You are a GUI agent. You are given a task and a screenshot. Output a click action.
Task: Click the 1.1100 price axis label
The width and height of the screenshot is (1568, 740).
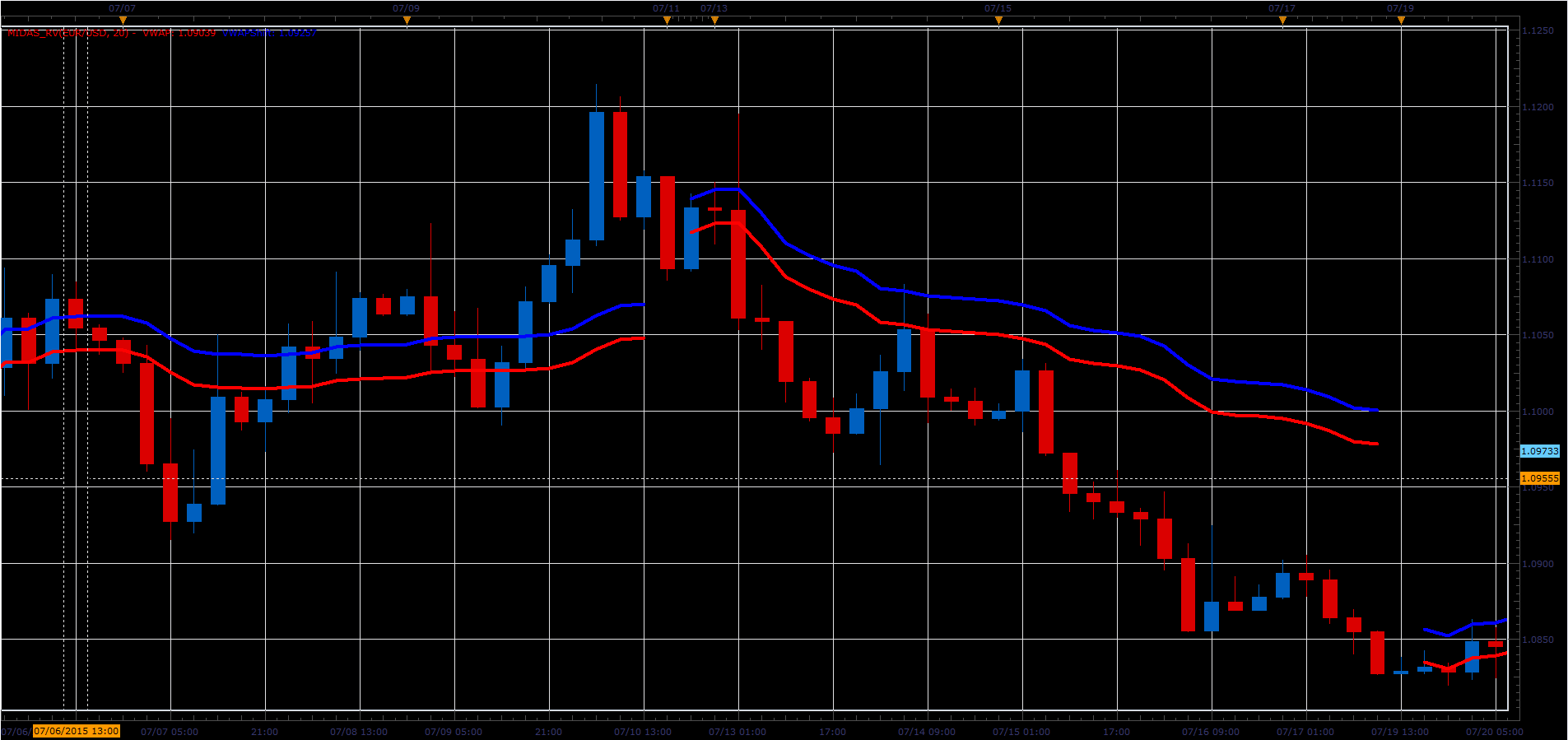click(x=1538, y=259)
